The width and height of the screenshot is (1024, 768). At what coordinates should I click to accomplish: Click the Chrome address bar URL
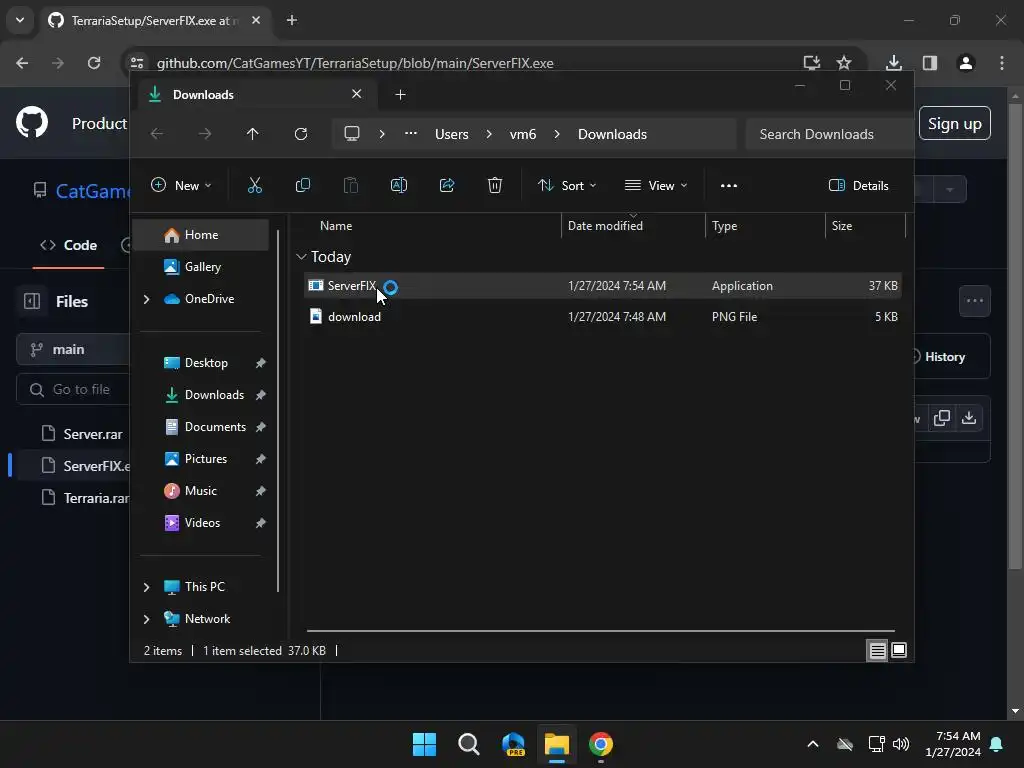355,63
